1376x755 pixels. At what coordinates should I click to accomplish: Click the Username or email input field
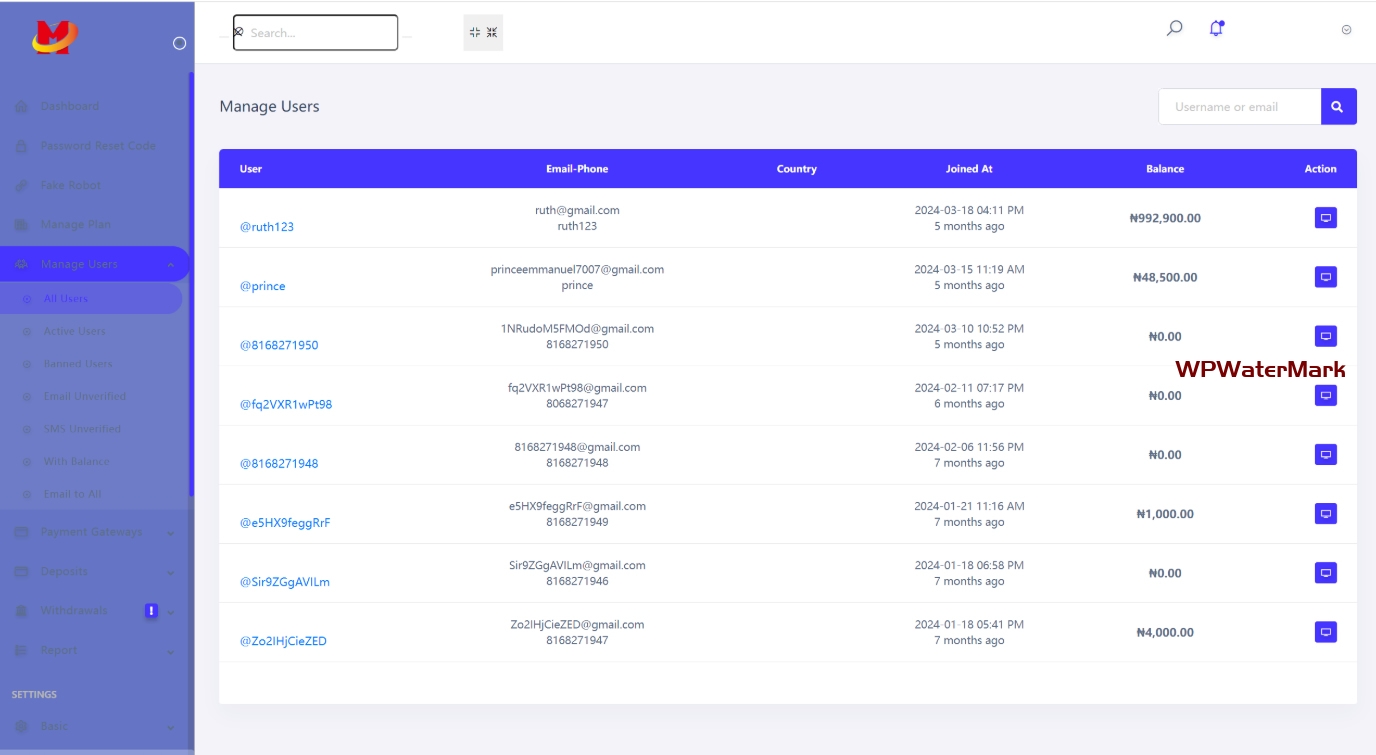pos(1239,107)
